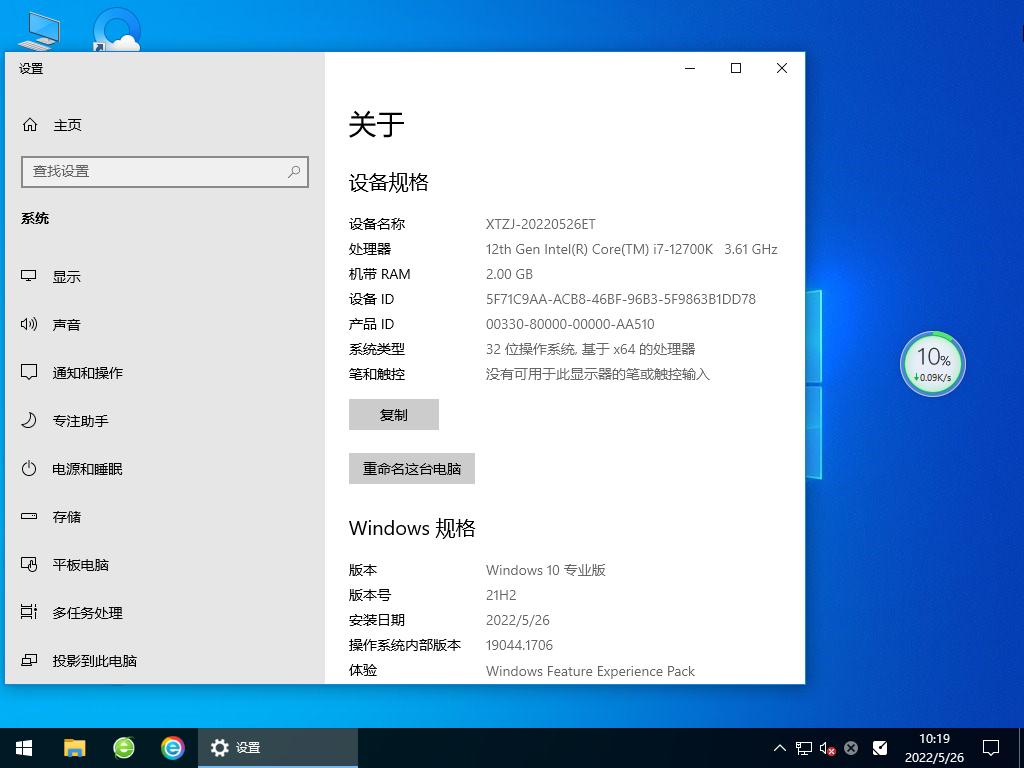Open the Start menu
The width and height of the screenshot is (1024, 768).
[x=23, y=747]
